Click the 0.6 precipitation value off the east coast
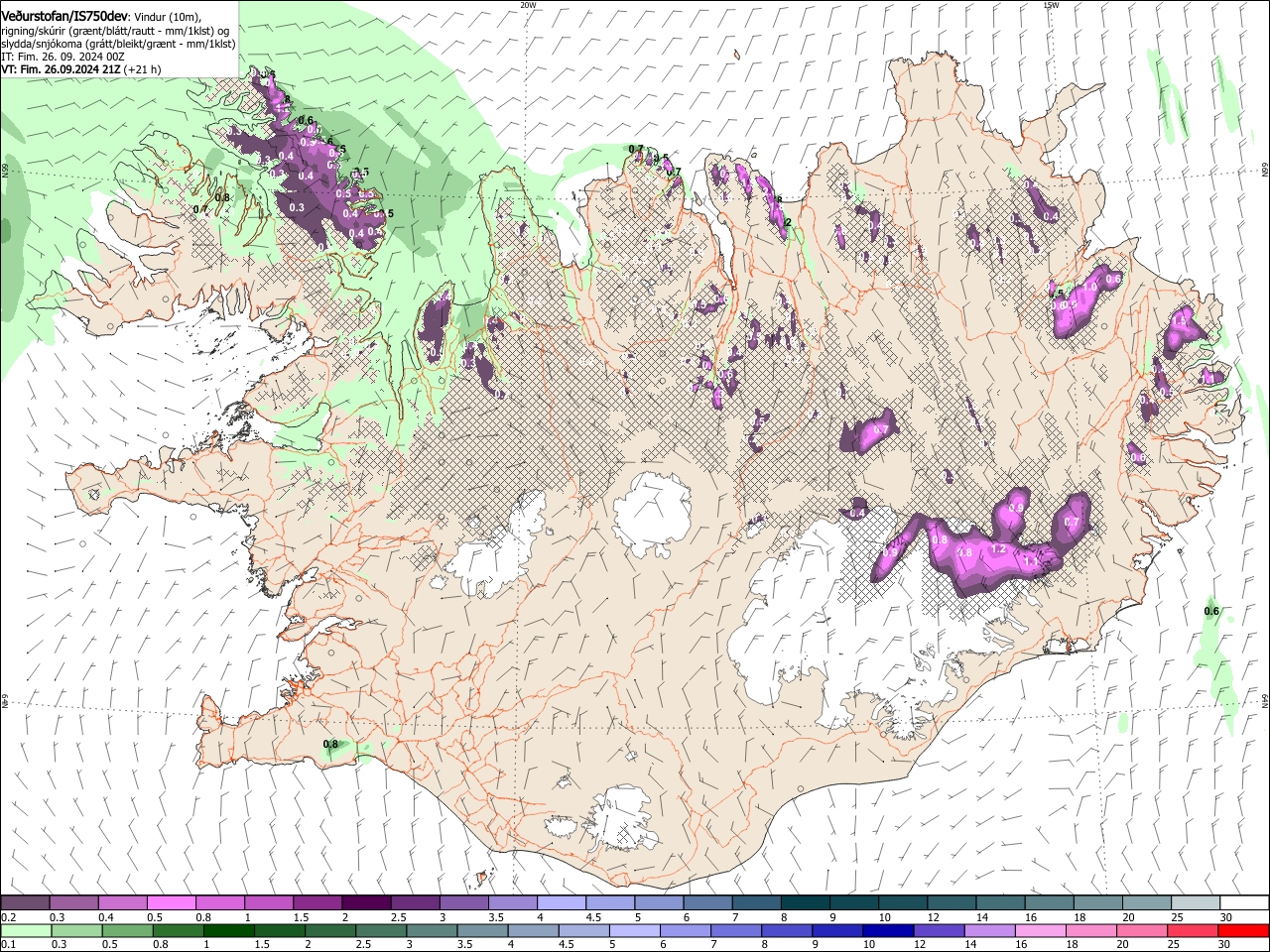Viewport: 1270px width, 952px height. click(1211, 611)
